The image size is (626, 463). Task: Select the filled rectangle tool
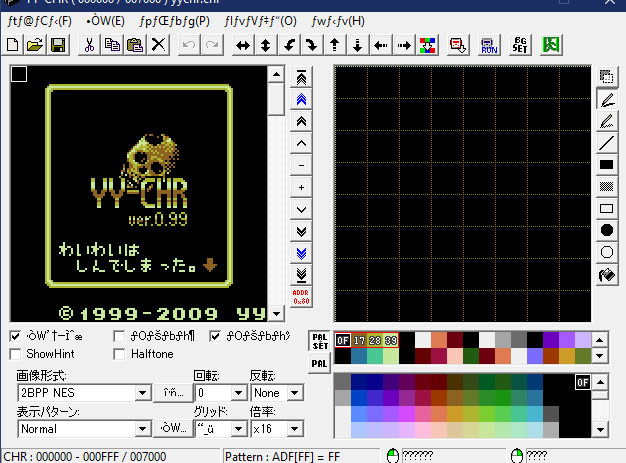[x=606, y=164]
